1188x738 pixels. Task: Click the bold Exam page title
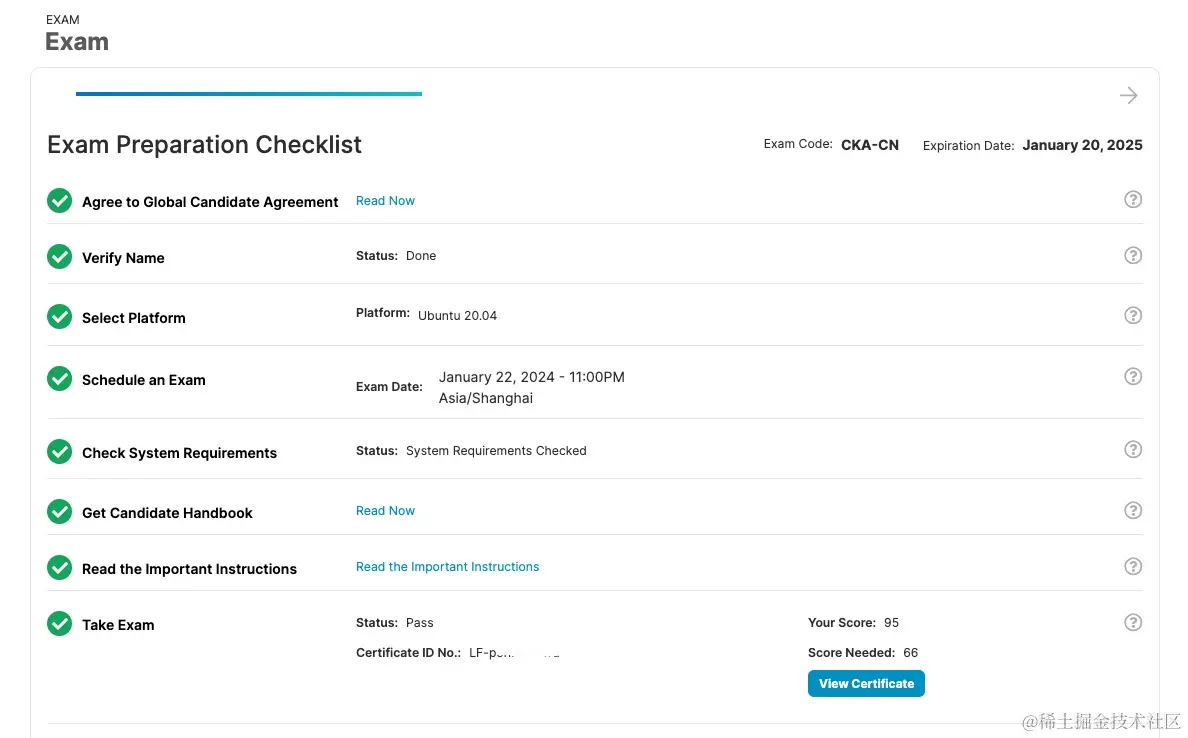coord(77,42)
